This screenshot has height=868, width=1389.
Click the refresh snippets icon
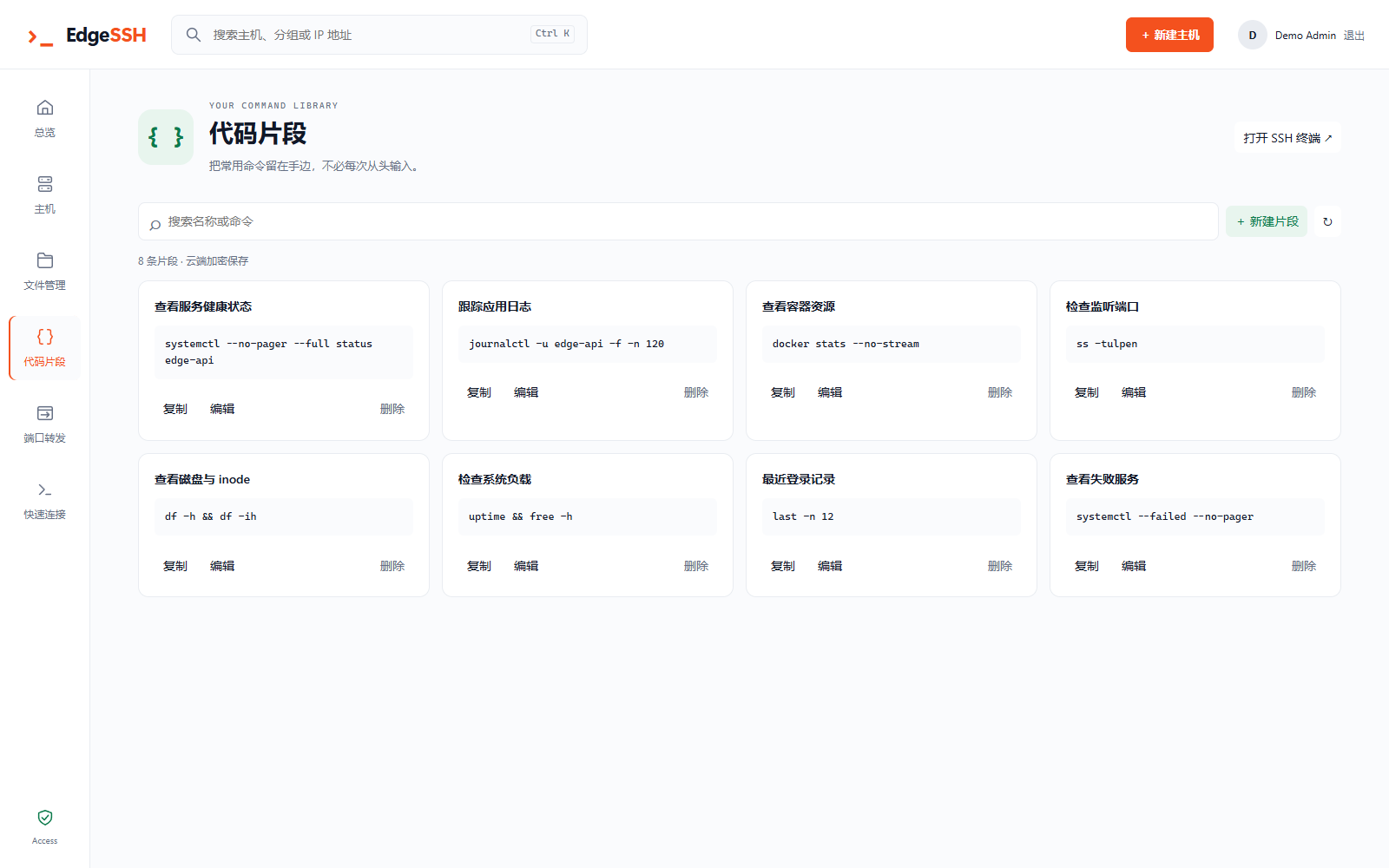click(1327, 221)
